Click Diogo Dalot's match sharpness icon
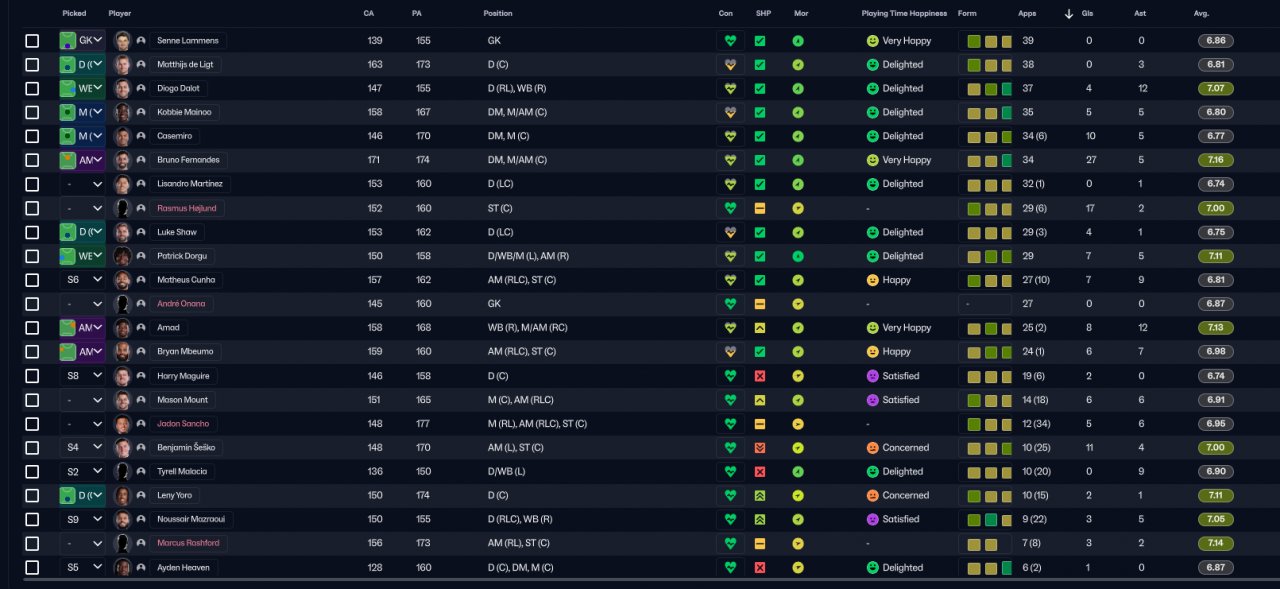The width and height of the screenshot is (1280, 589). tap(760, 89)
